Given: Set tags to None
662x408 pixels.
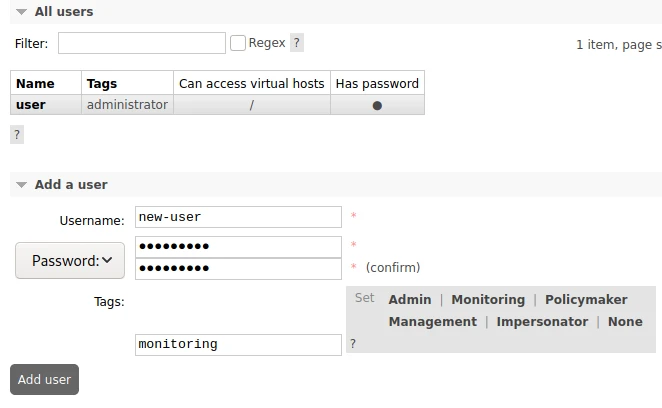Looking at the screenshot, I should (625, 322).
